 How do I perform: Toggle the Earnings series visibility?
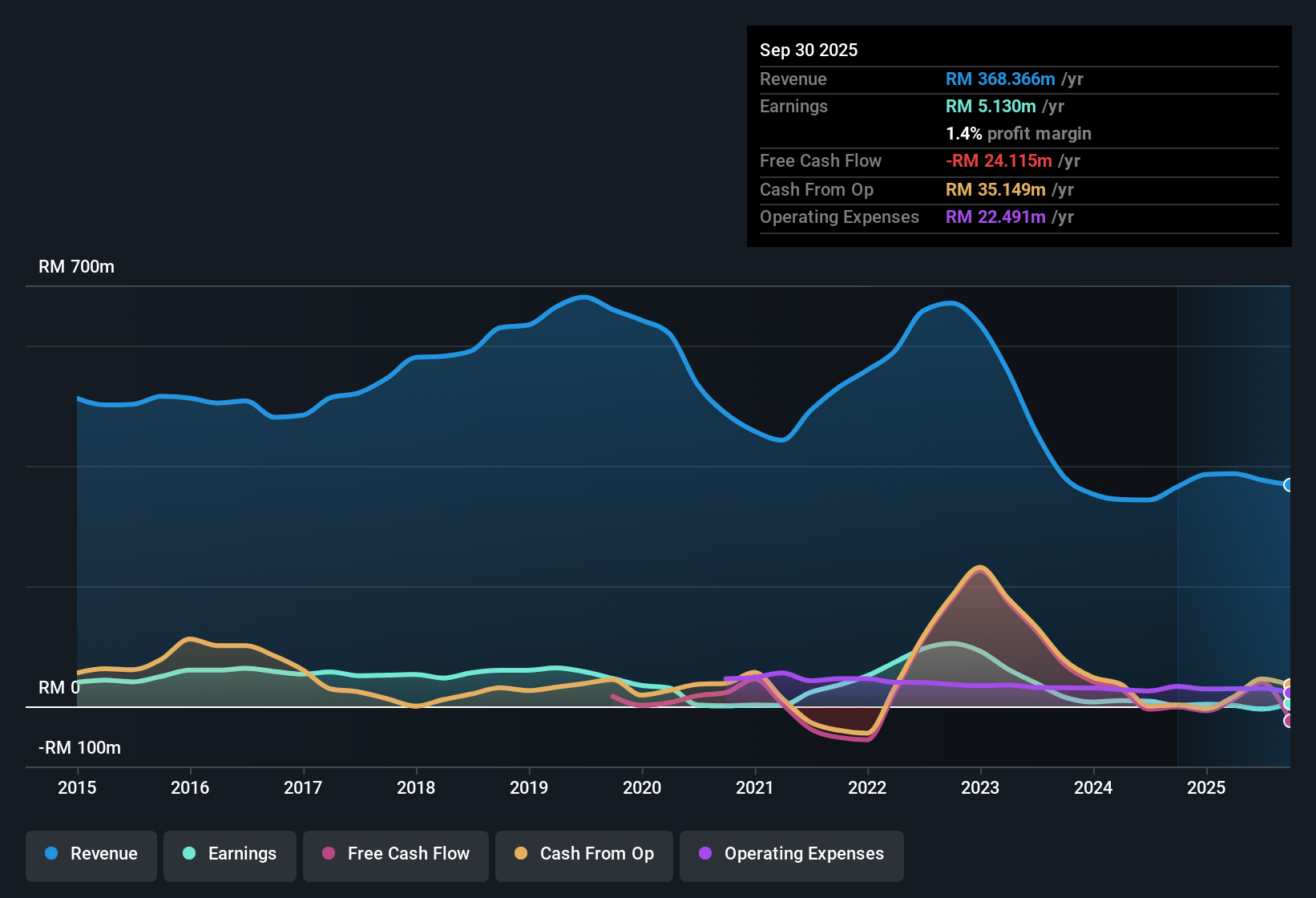tap(230, 854)
